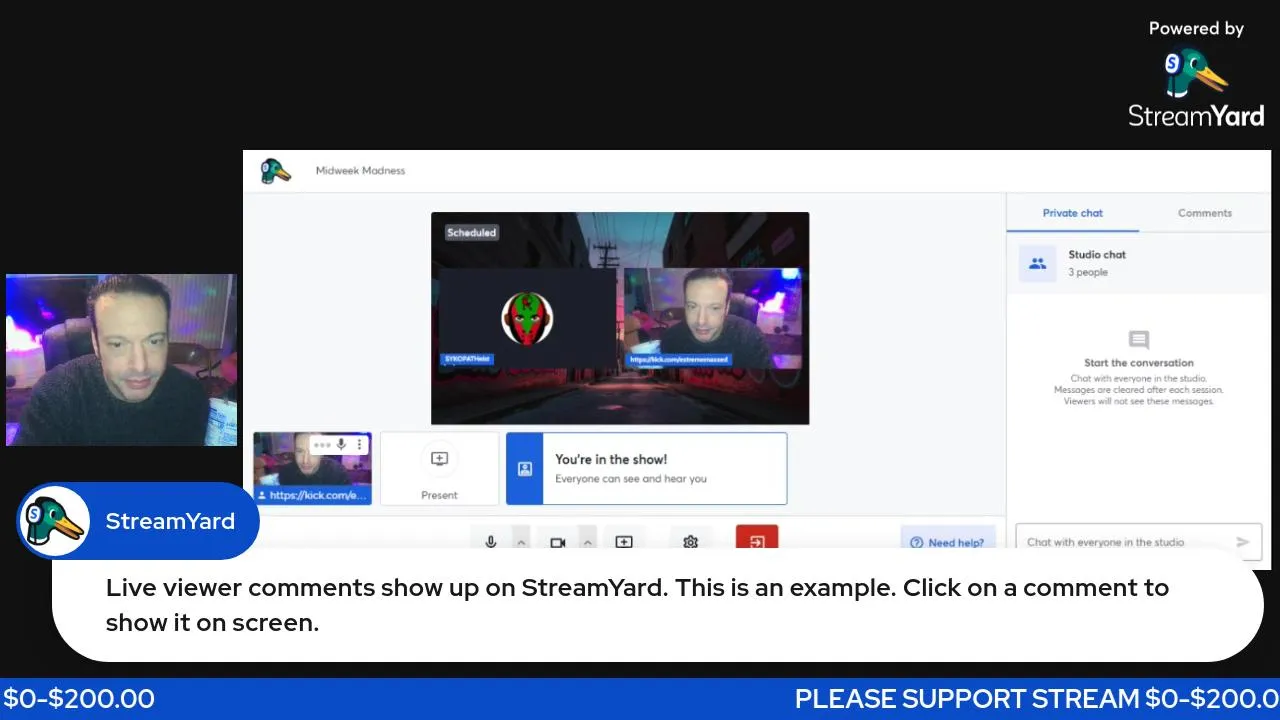Select the webcam guest tile on stage
Image resolution: width=1280 pixels, height=720 pixels.
point(712,318)
